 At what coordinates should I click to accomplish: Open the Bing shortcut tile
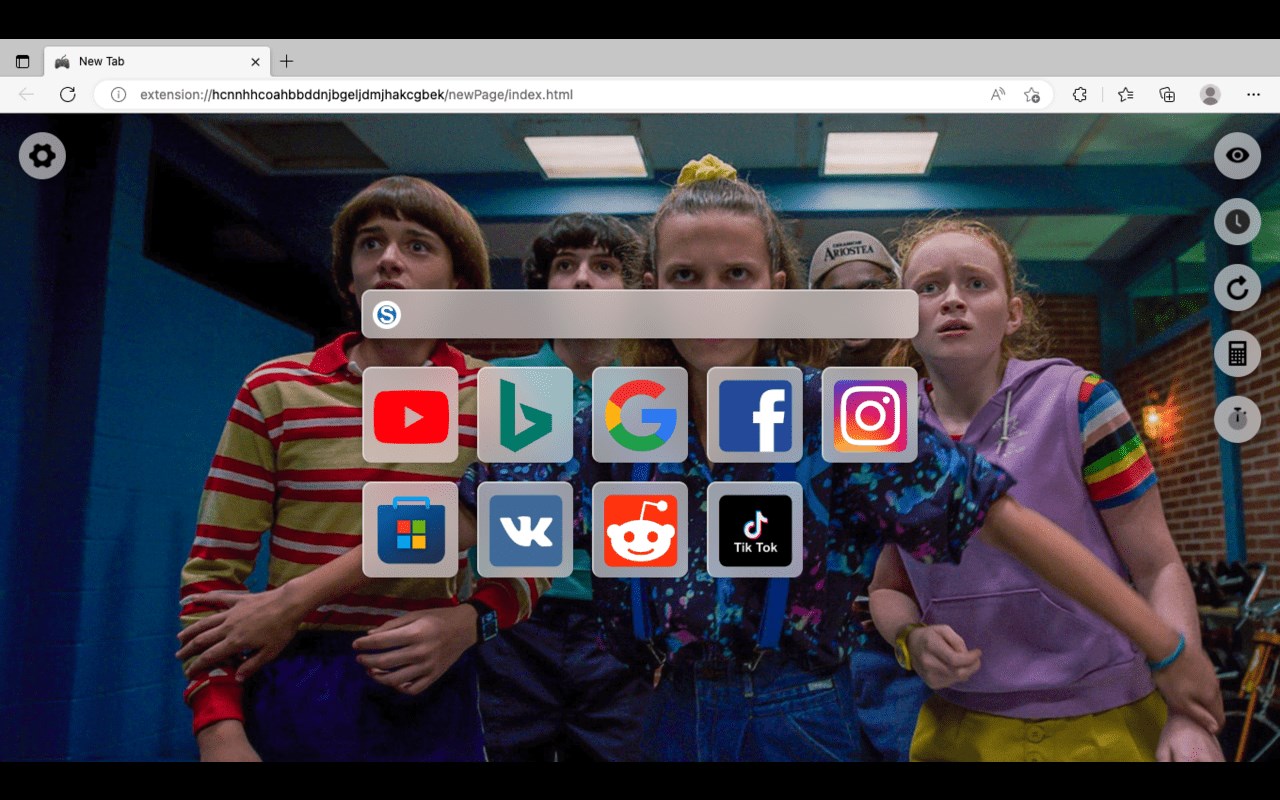pyautogui.click(x=525, y=415)
